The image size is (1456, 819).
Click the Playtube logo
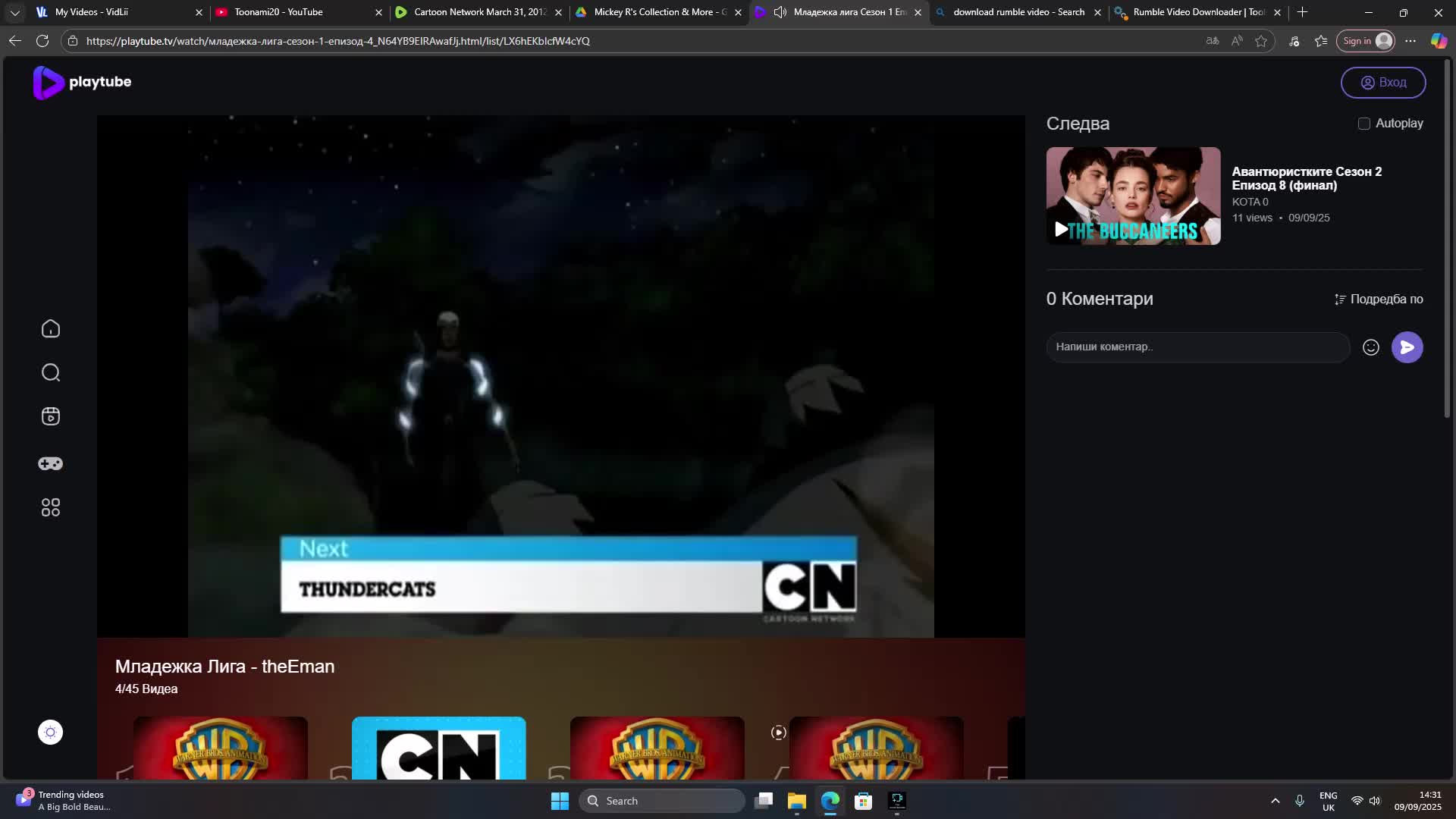point(82,83)
